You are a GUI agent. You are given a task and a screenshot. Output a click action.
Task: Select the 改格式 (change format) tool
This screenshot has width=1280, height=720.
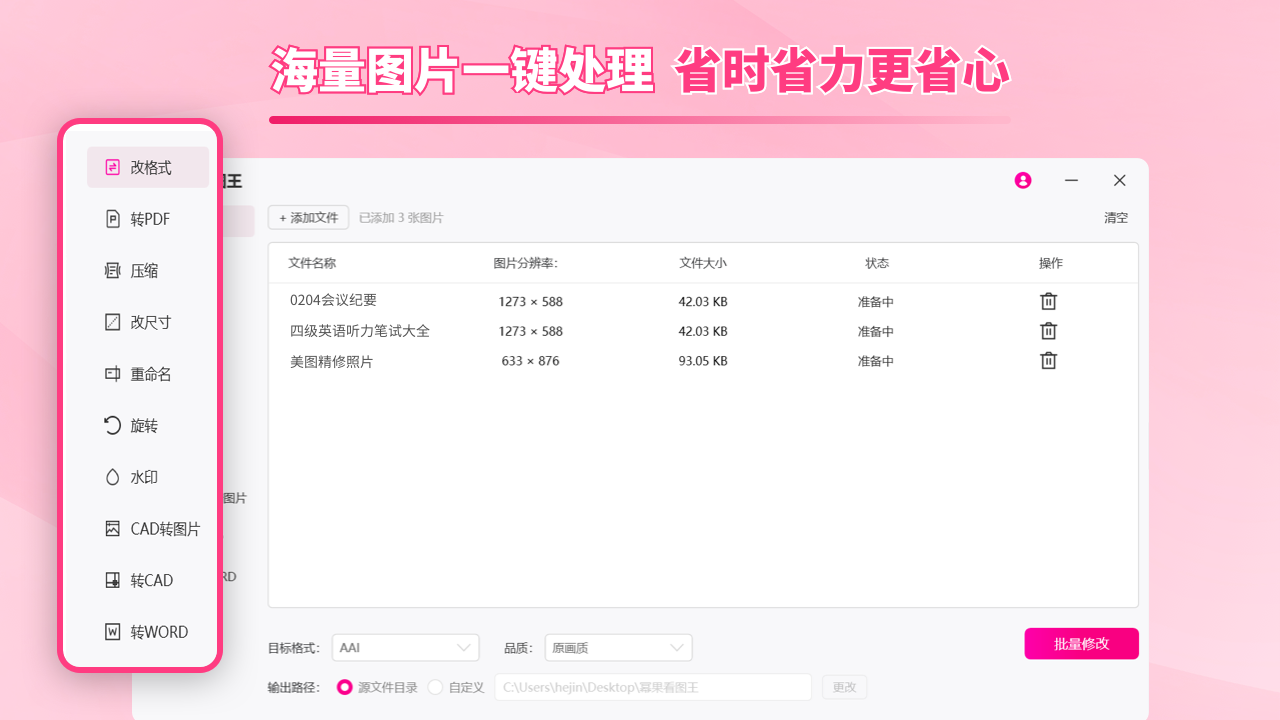147,167
